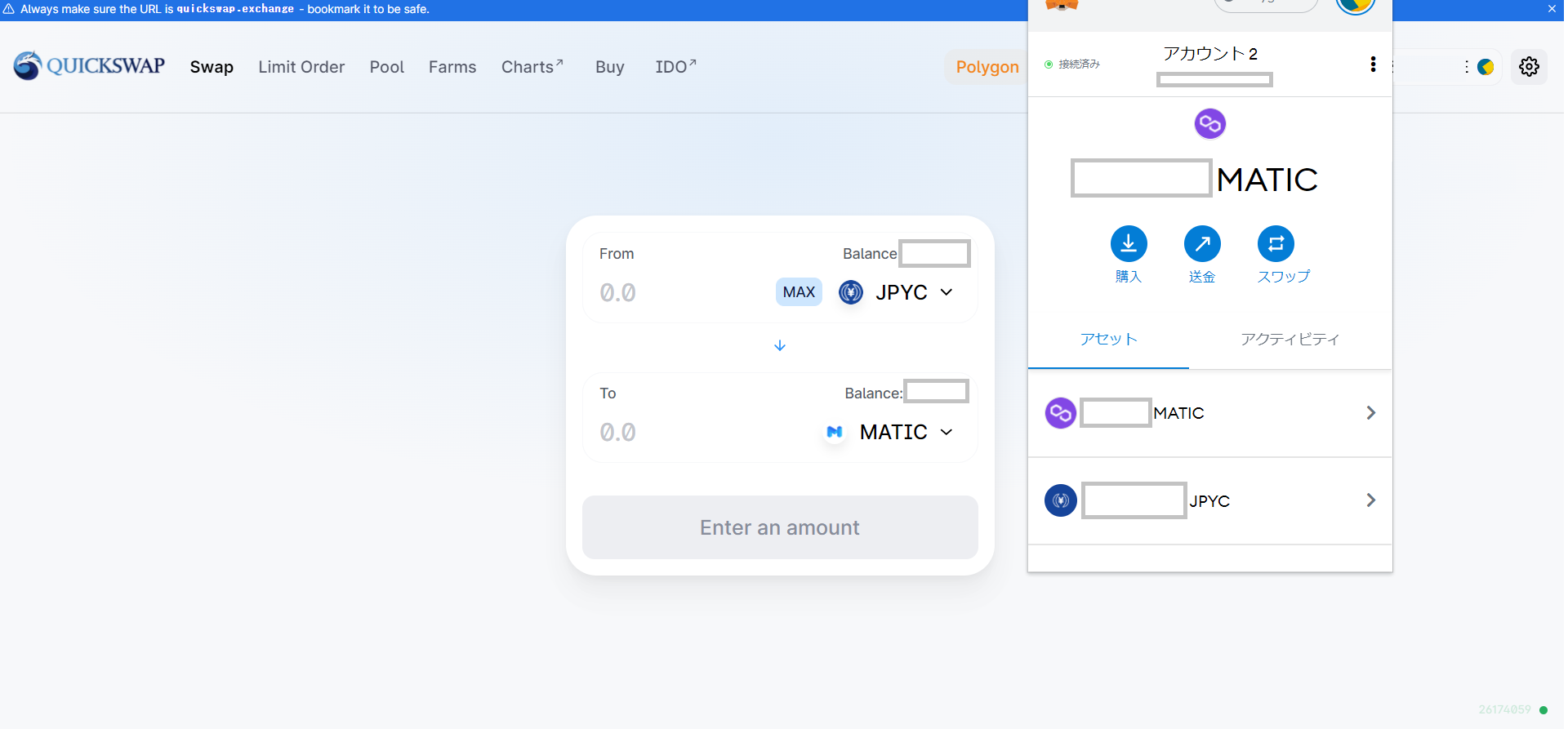
Task: Click the MetaMask swap (スワップ) icon
Action: tap(1276, 243)
